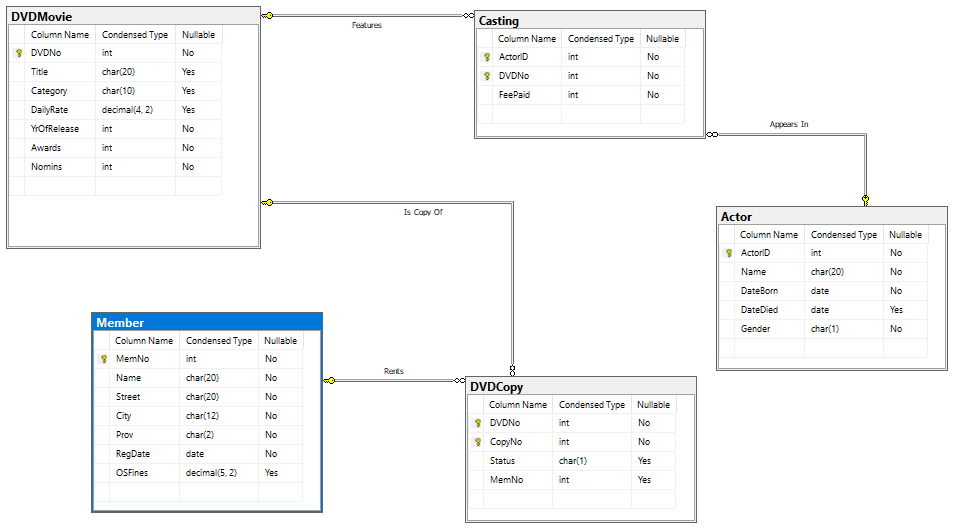Click the key endpoint of Is Copy Of relationship at DVDMovie
This screenshot has height=528, width=961.
pos(267,203)
